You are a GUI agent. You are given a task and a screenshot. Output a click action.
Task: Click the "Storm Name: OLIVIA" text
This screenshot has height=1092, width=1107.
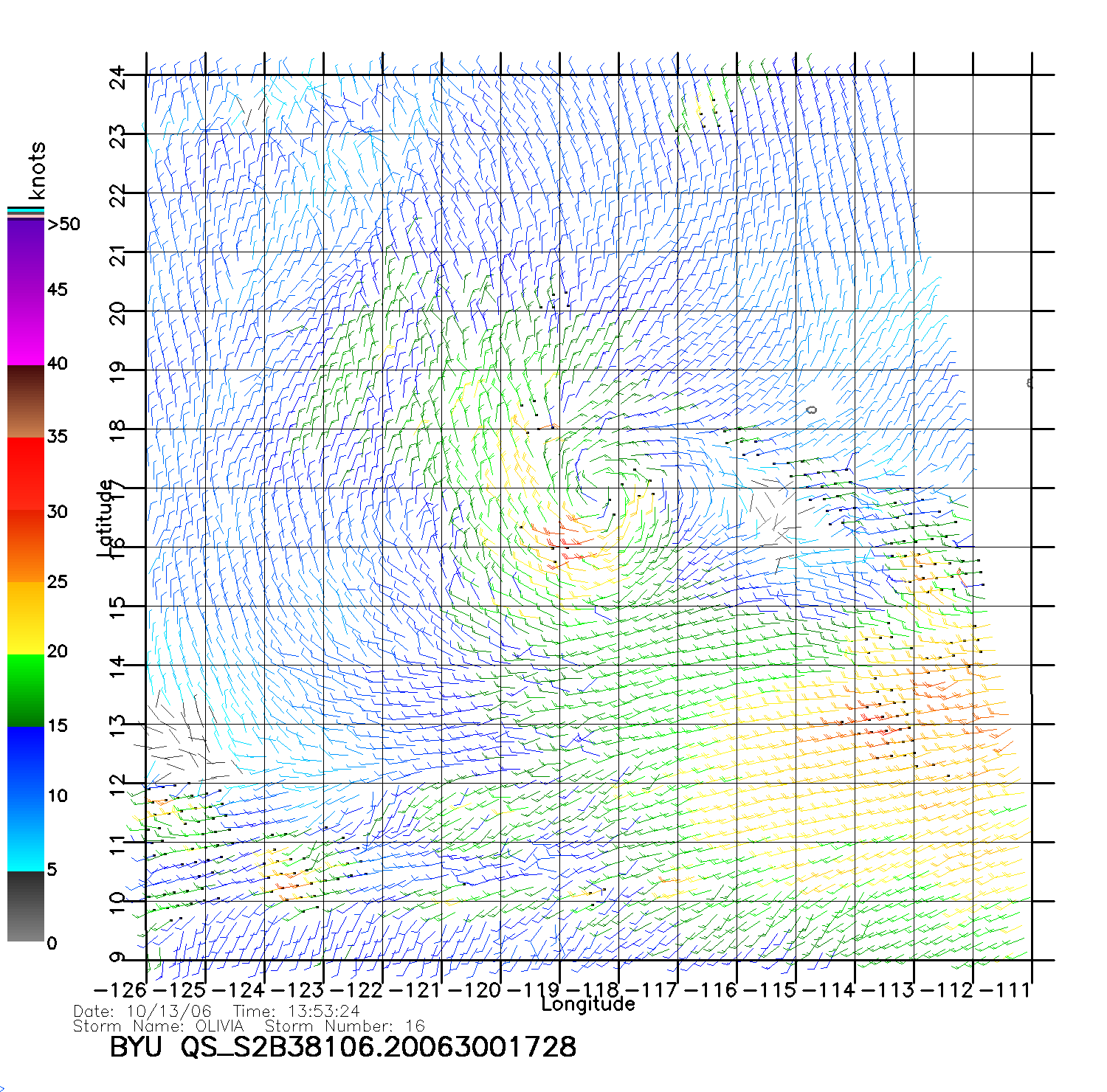[x=158, y=1026]
